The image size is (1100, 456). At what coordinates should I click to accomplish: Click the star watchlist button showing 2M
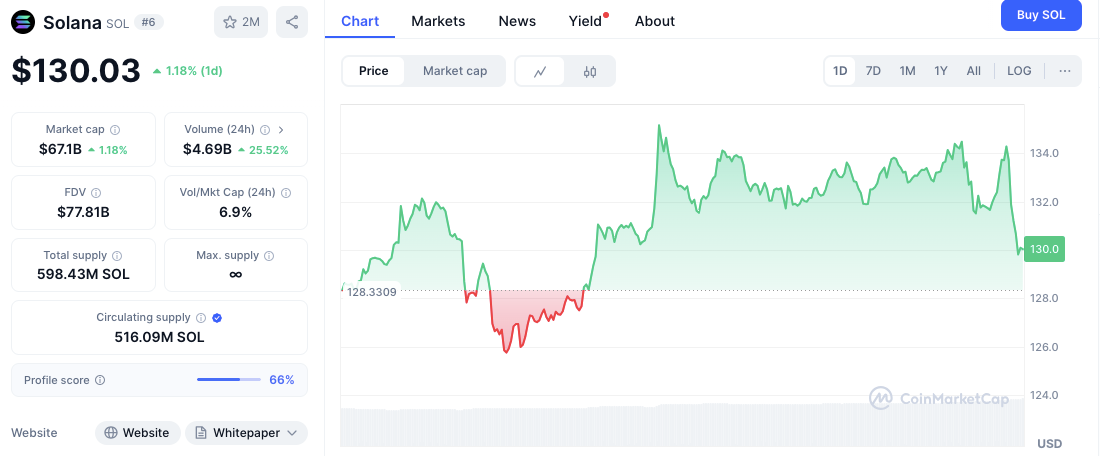(241, 22)
